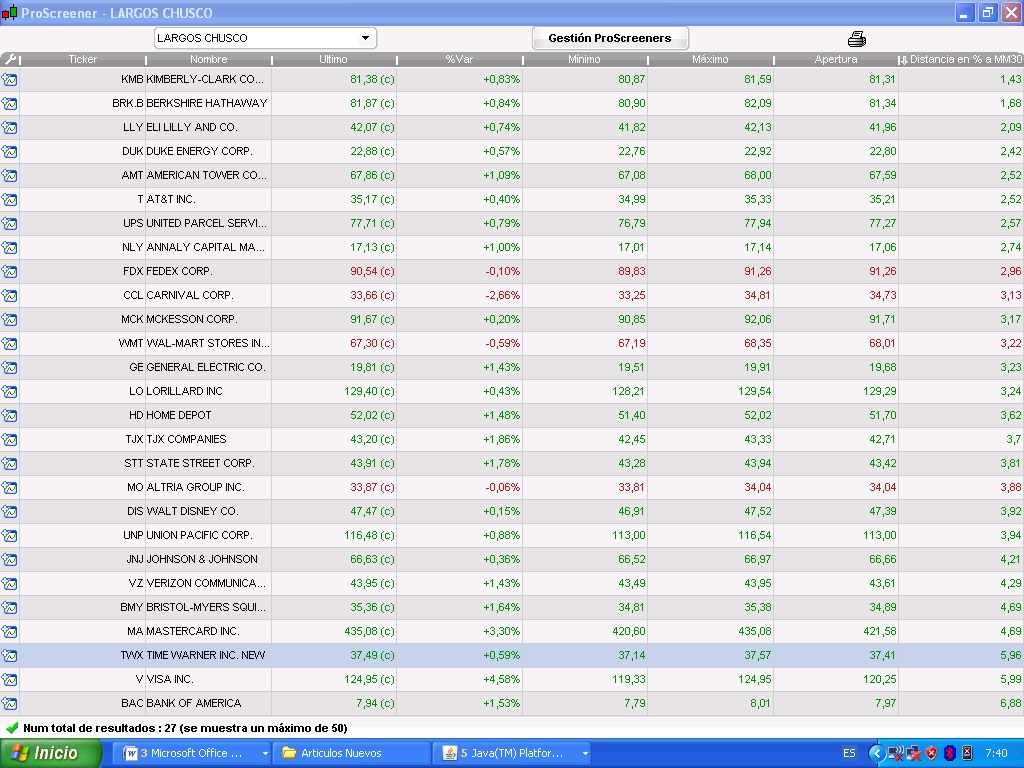Screen dimensions: 1024x768
Task: Open chart icon for FDX row
Action: (x=10, y=272)
